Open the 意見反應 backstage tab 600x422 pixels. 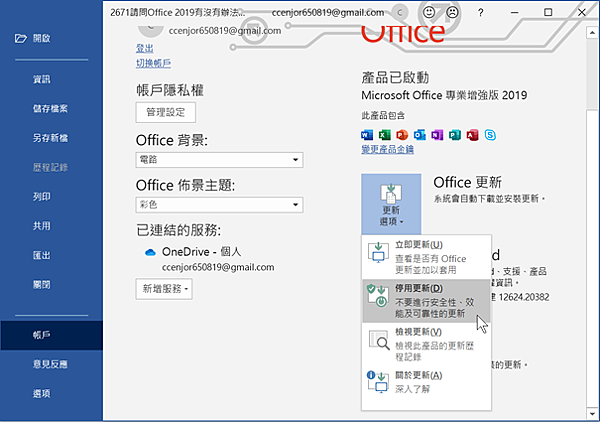[51, 364]
